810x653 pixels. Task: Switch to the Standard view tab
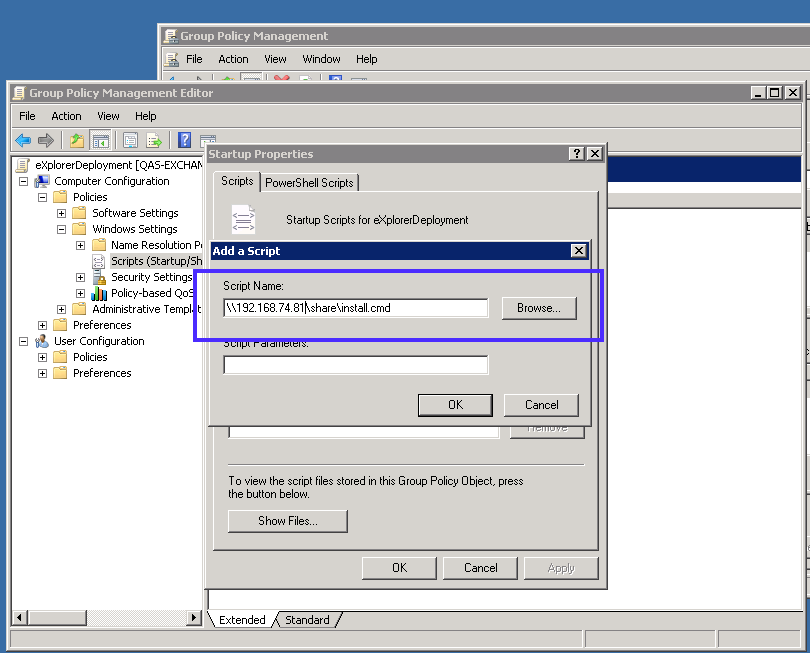(x=307, y=620)
